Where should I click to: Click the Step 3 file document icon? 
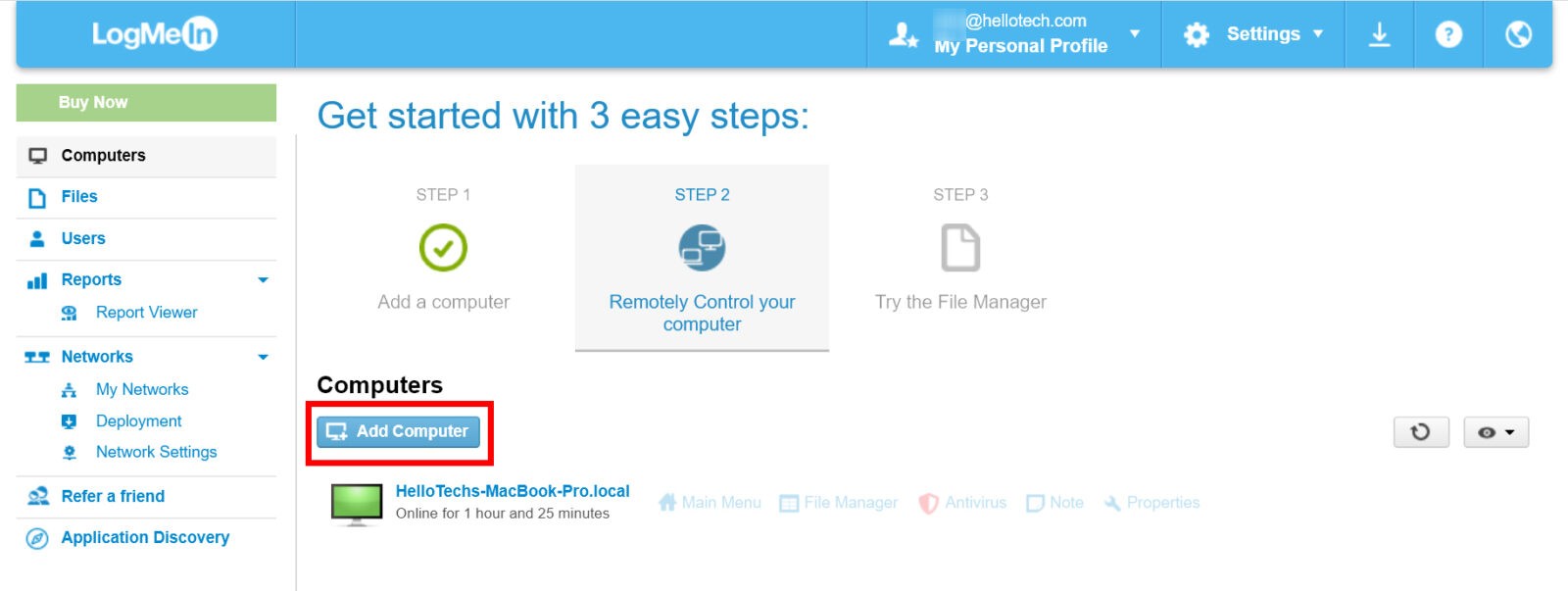(960, 248)
